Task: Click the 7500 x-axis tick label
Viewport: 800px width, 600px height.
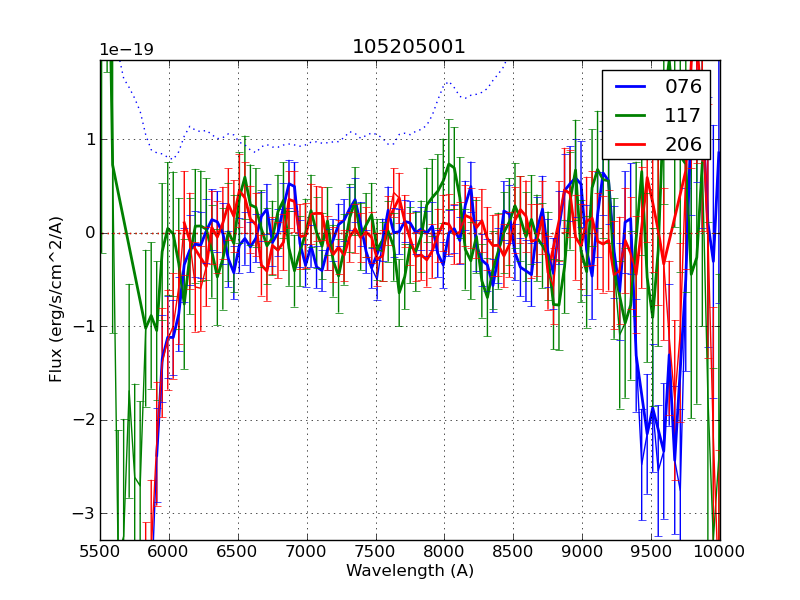Action: pyautogui.click(x=376, y=551)
